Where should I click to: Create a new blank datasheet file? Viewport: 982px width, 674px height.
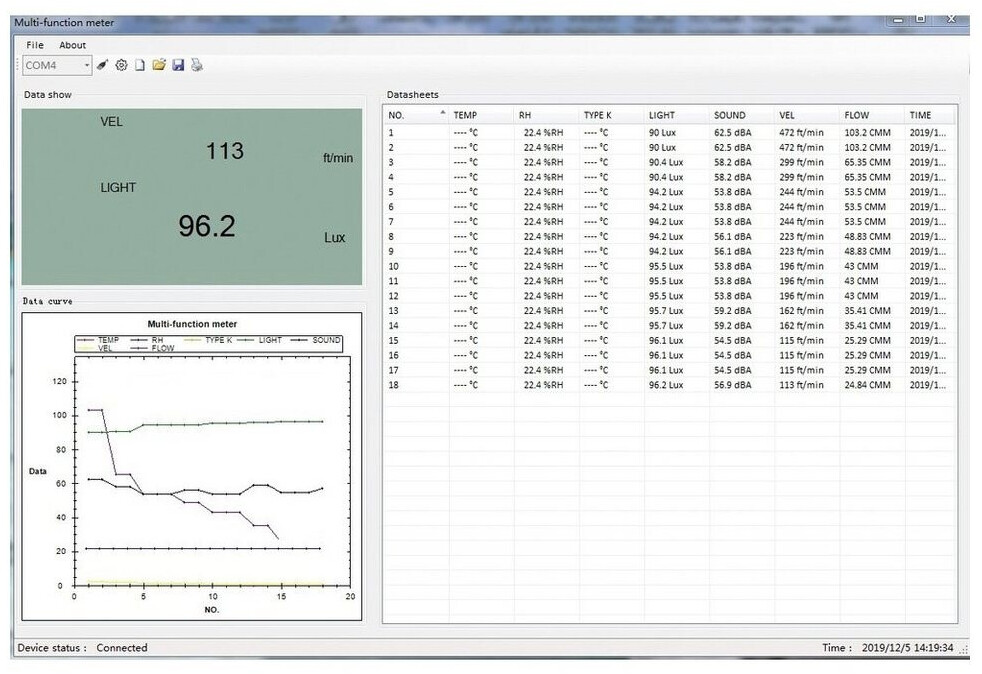140,66
